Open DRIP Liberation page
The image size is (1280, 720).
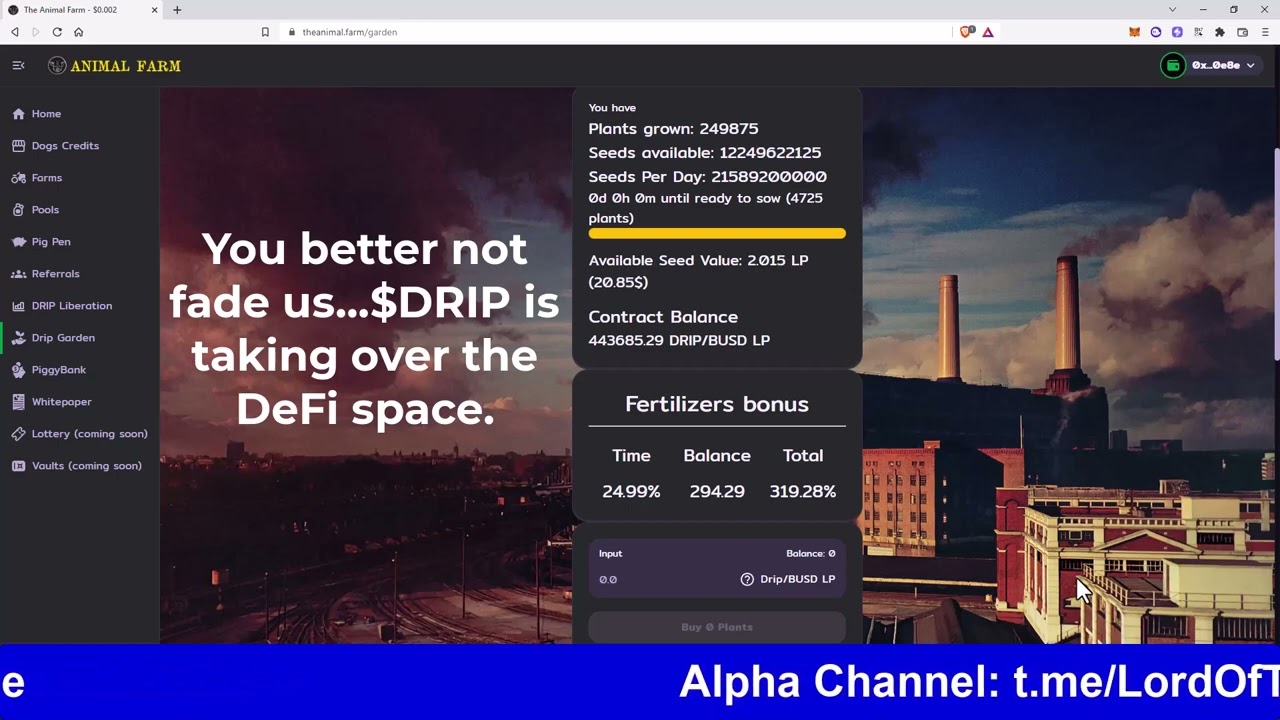point(72,306)
